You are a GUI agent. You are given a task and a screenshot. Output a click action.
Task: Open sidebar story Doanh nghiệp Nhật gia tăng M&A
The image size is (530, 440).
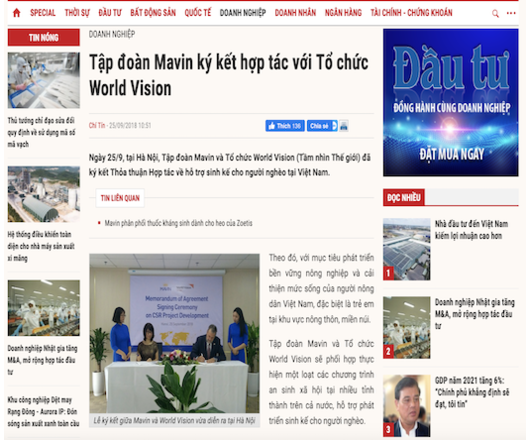point(42,360)
